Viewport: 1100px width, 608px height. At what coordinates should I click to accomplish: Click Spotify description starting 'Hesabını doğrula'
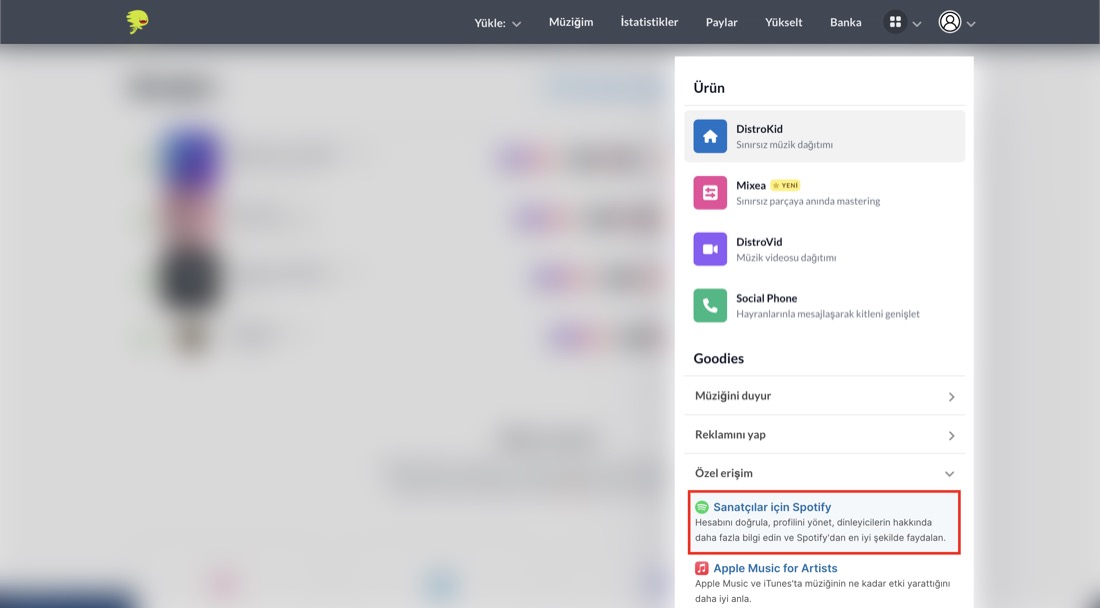click(820, 530)
